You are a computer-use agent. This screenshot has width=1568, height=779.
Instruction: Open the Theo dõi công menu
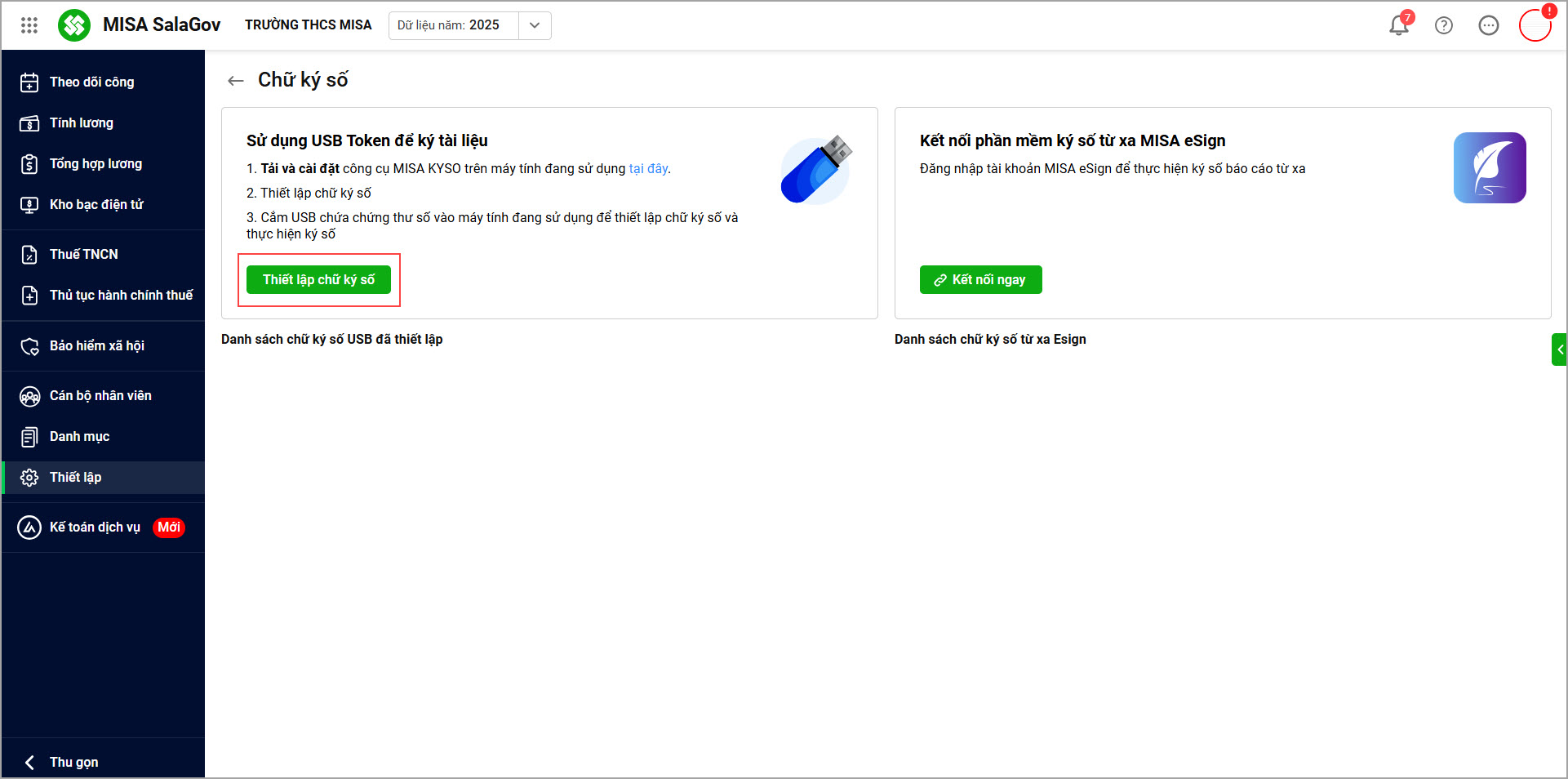(x=103, y=82)
